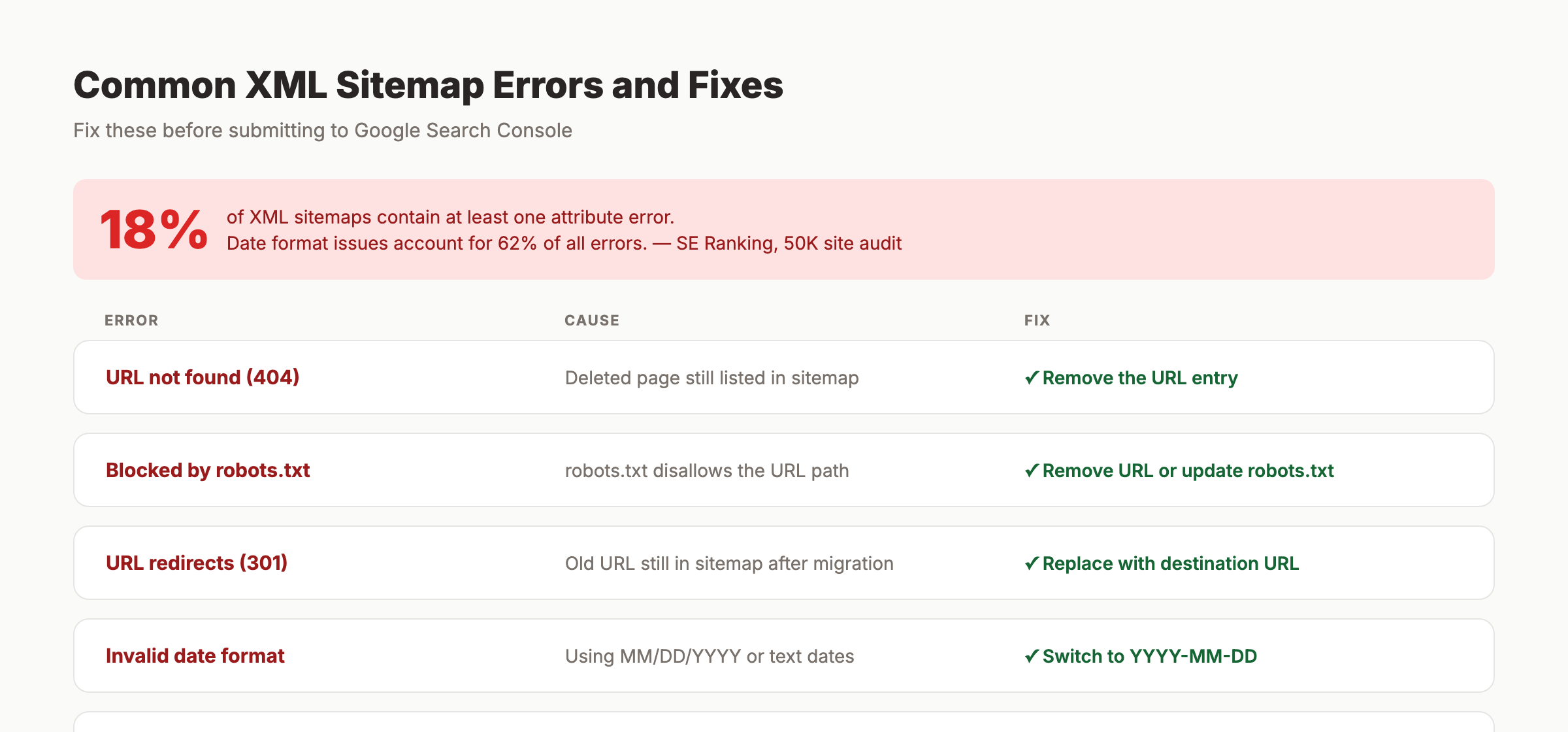
Task: Expand the partially visible row at the bottom
Action: (784, 722)
